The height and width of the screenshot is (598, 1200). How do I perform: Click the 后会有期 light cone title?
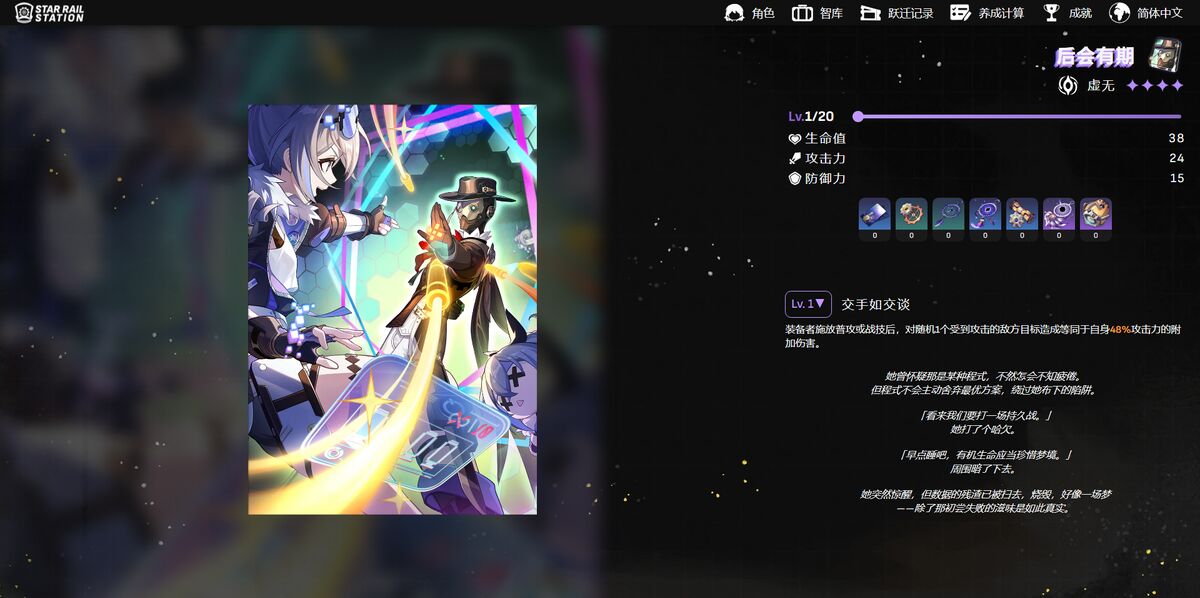(x=1093, y=57)
